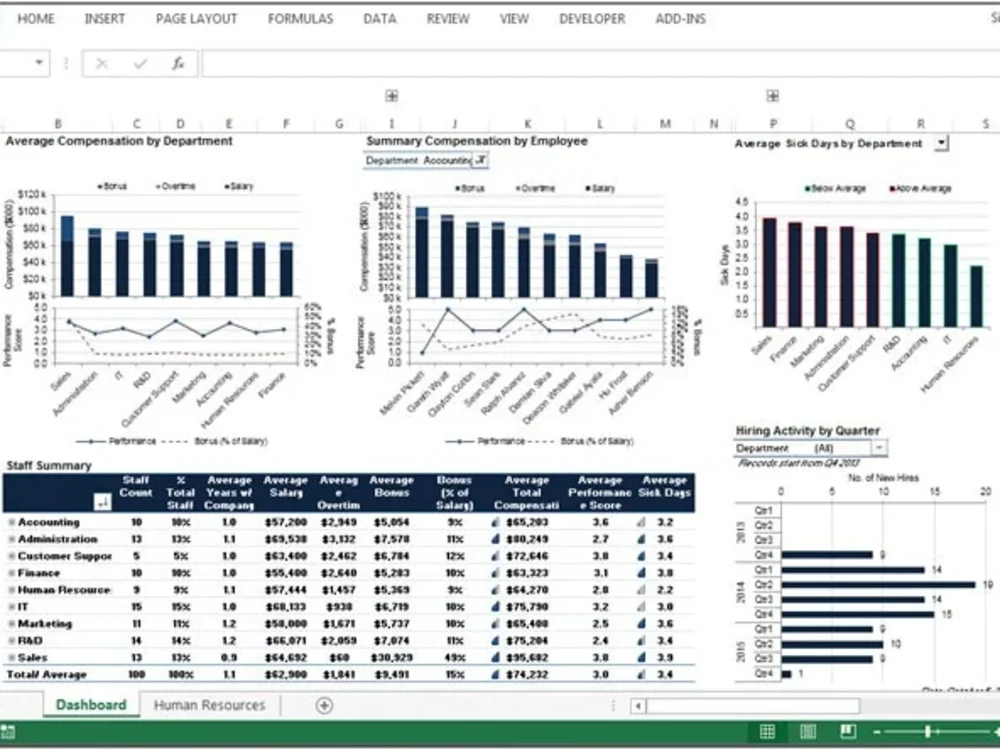Click the zoom out minus icon
Screen dimensions: 1000x750
click(878, 732)
